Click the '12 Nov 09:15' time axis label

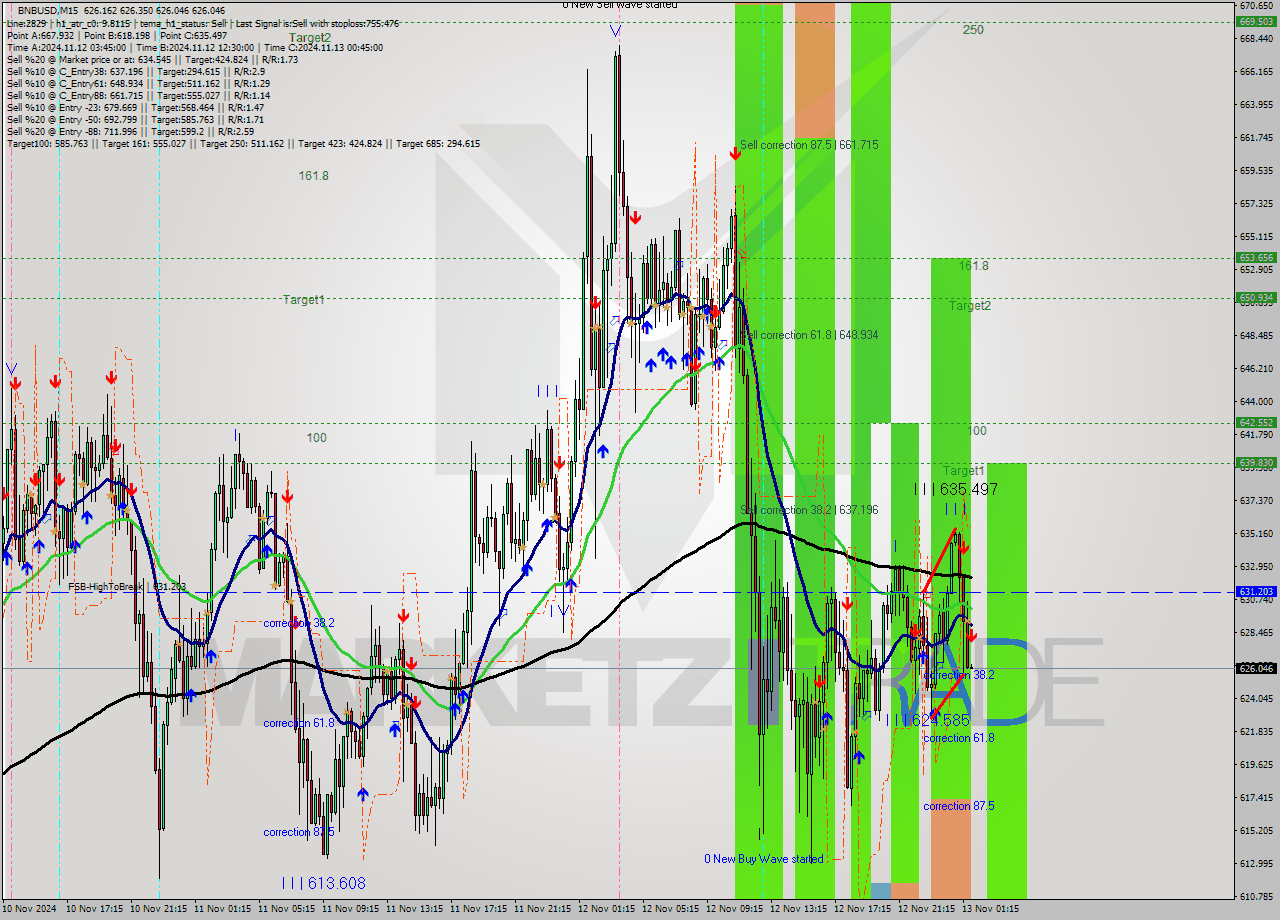(735, 909)
